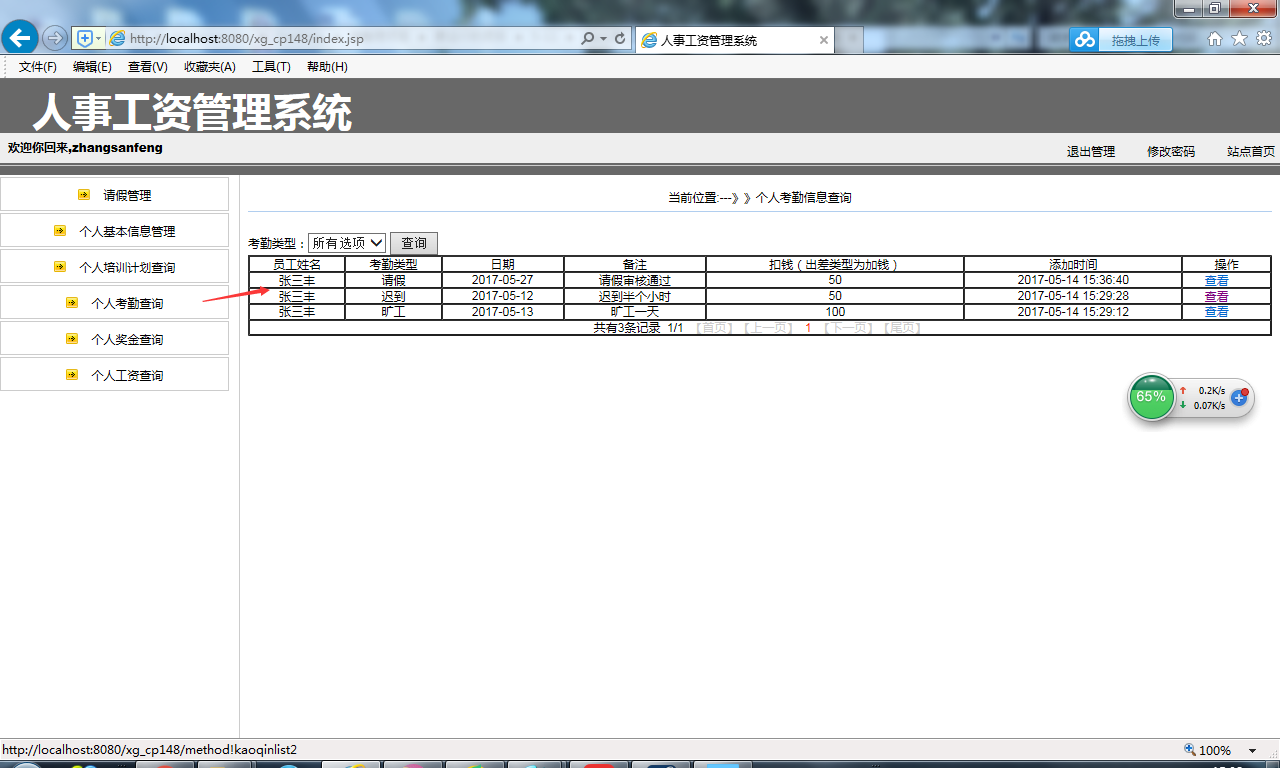Image resolution: width=1280 pixels, height=768 pixels.
Task: Click the 首页 pagination link
Action: [x=714, y=328]
